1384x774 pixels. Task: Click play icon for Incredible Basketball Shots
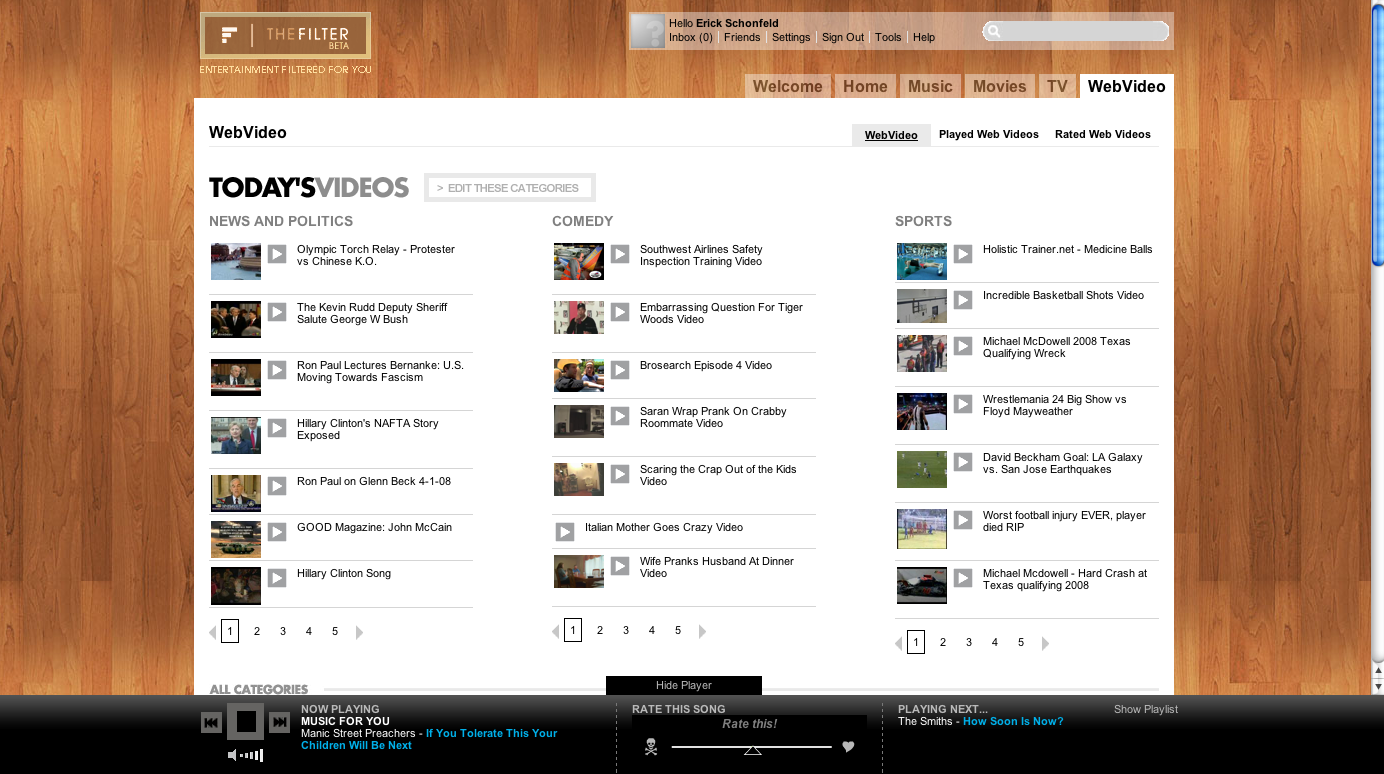pyautogui.click(x=963, y=300)
